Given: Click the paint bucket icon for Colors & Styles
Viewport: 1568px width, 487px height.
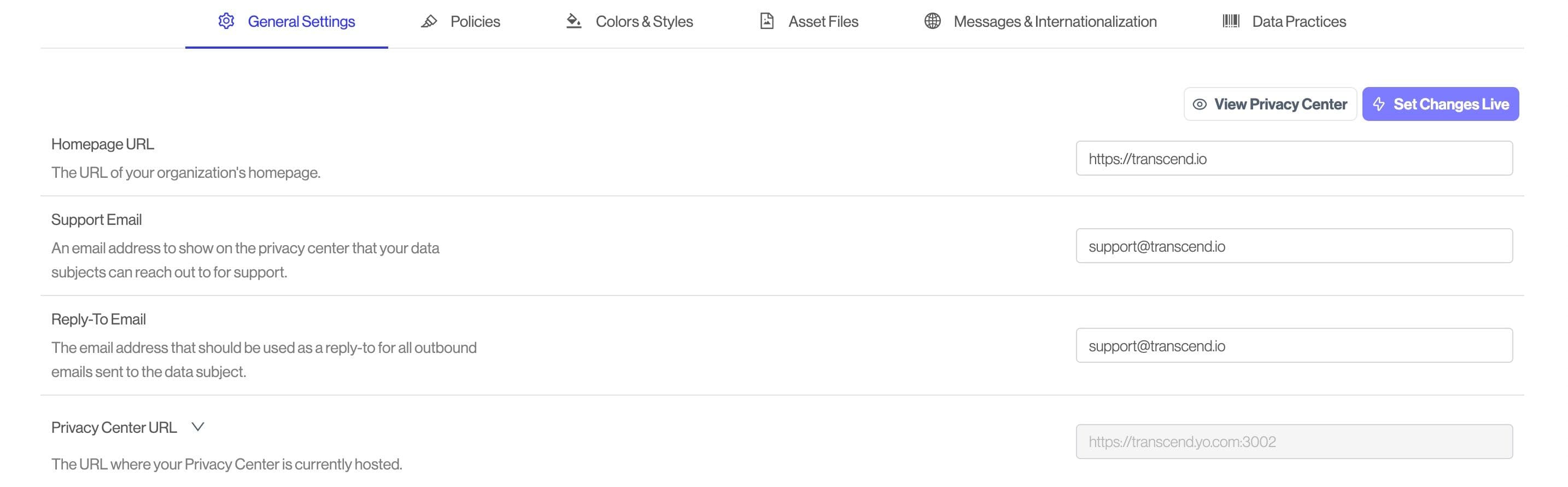Looking at the screenshot, I should pyautogui.click(x=574, y=21).
